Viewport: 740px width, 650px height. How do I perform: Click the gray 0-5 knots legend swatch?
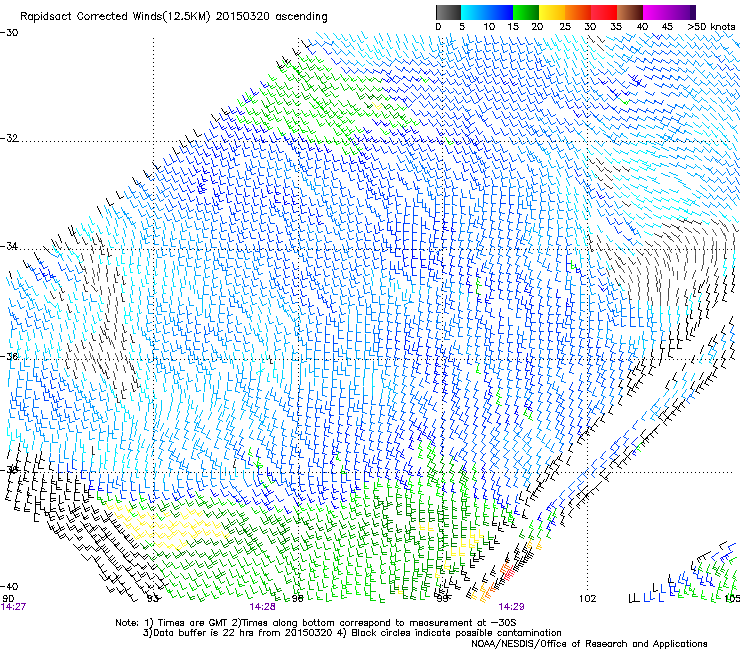(448, 12)
